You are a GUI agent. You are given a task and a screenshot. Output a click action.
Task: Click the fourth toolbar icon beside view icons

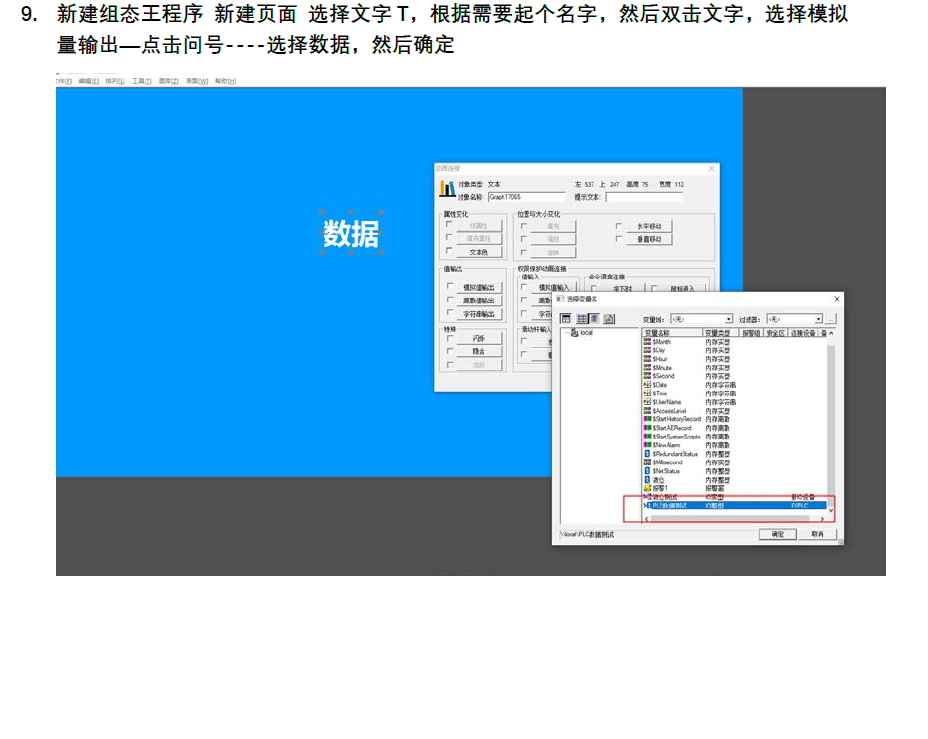pyautogui.click(x=608, y=318)
